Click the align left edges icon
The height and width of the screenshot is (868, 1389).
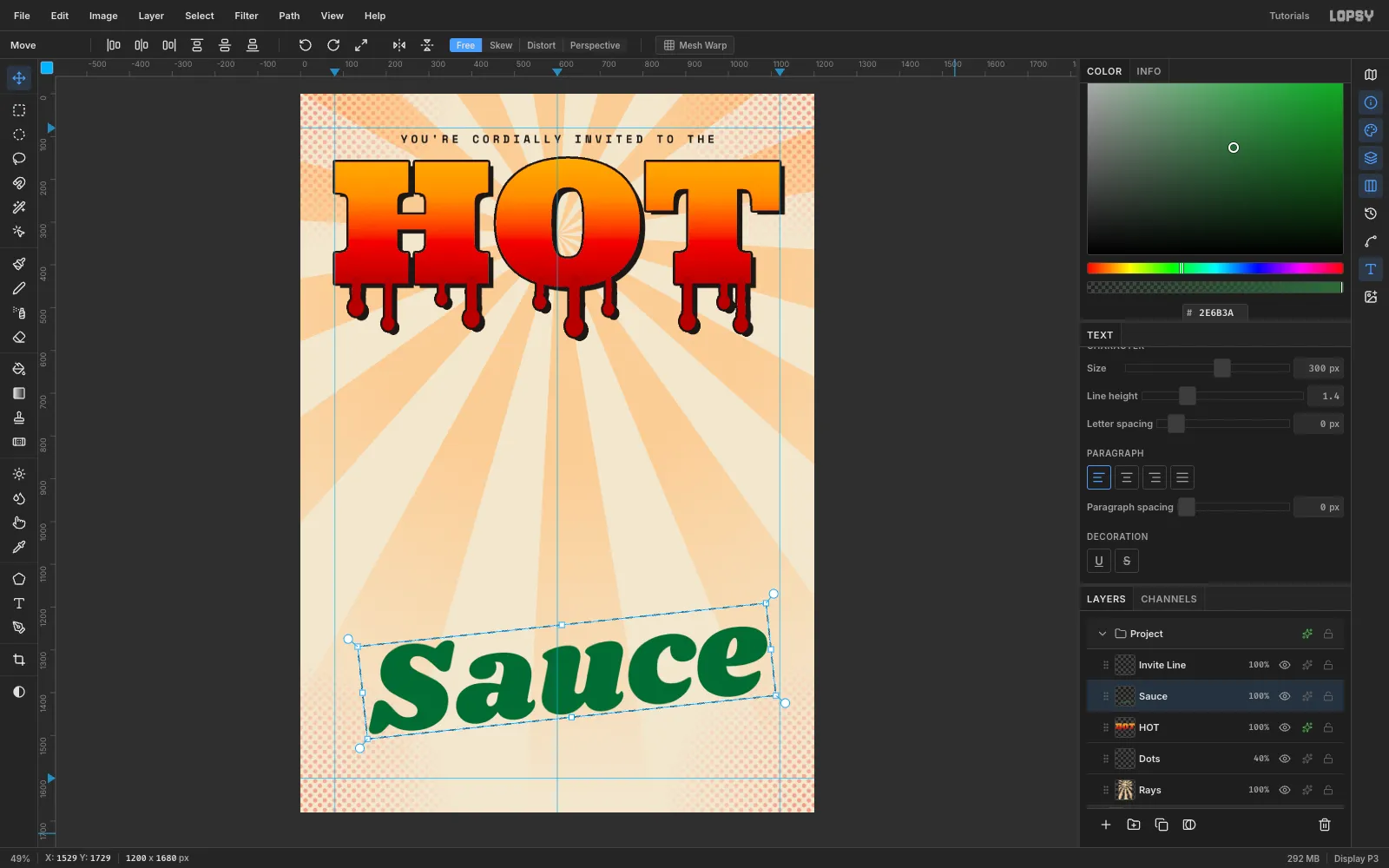[x=114, y=45]
